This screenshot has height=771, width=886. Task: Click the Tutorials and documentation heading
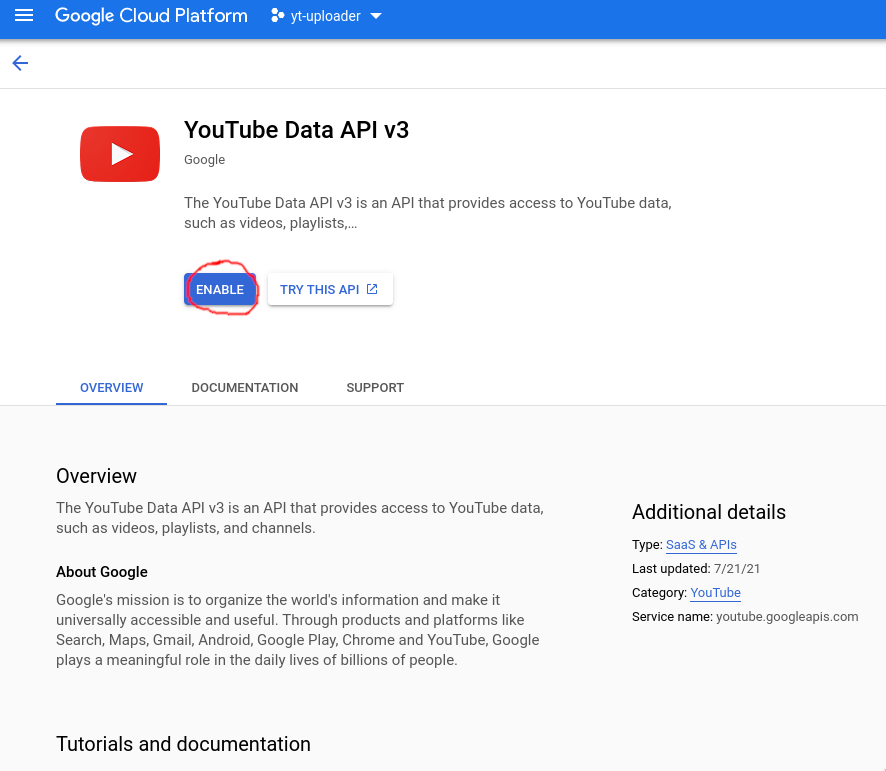pyautogui.click(x=183, y=744)
